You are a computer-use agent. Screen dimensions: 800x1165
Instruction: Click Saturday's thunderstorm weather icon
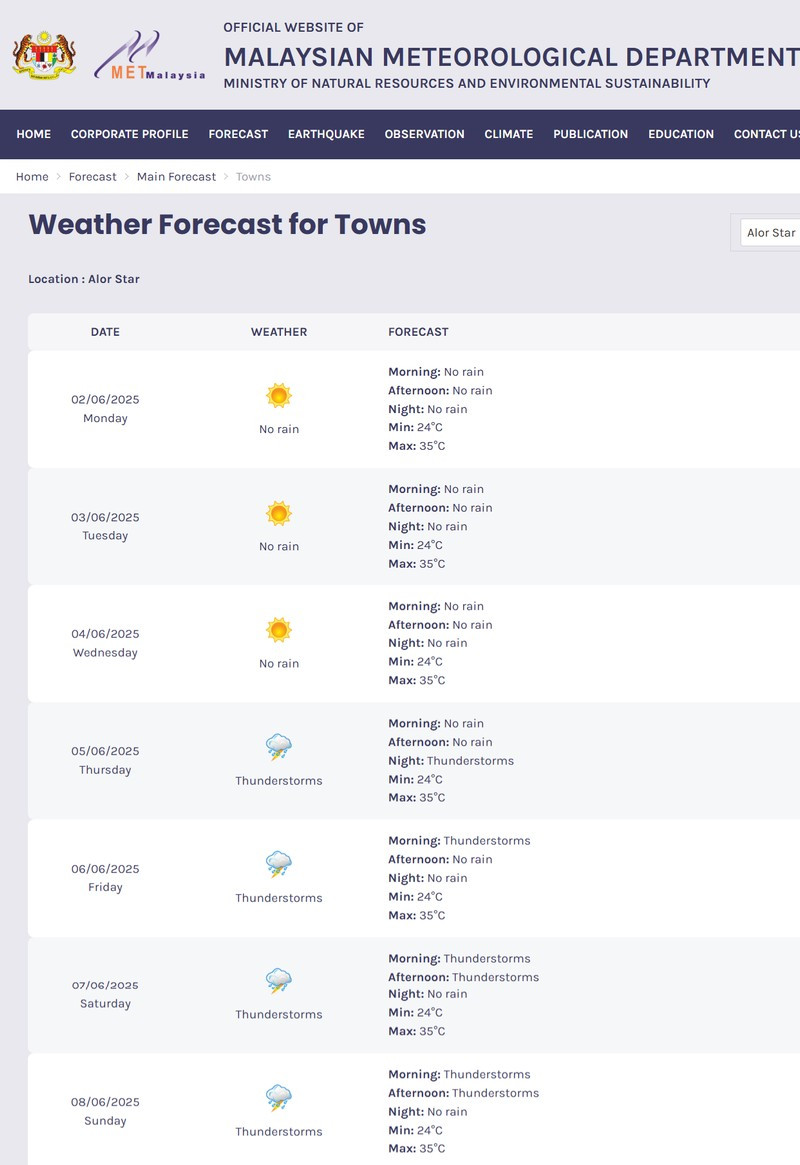(279, 981)
